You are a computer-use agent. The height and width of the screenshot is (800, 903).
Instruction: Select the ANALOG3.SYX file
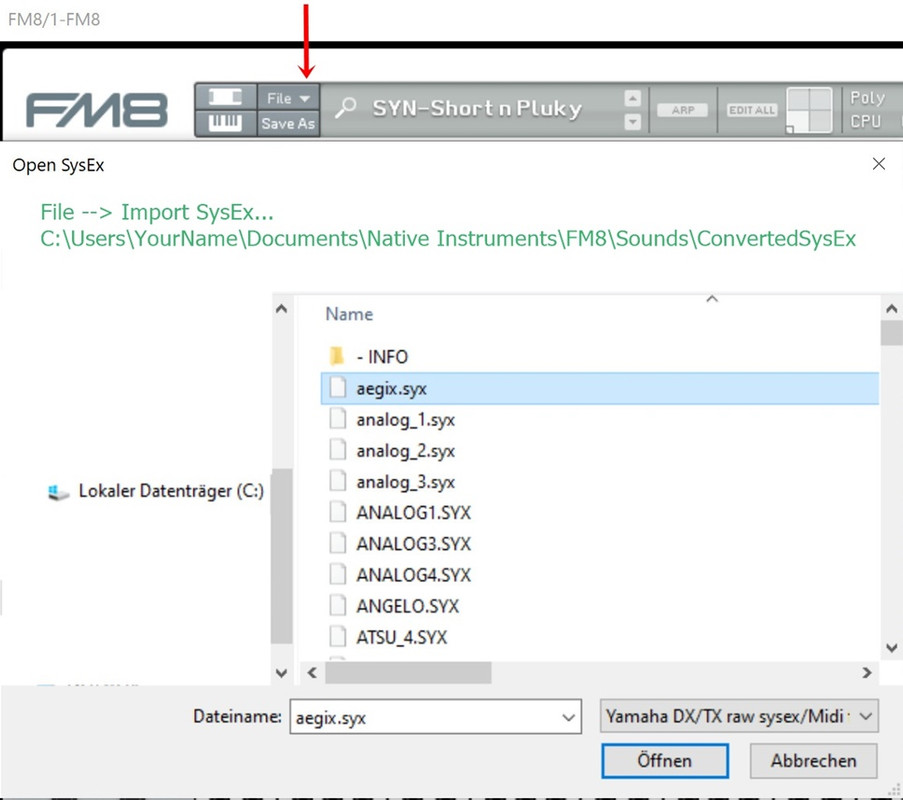click(x=413, y=544)
